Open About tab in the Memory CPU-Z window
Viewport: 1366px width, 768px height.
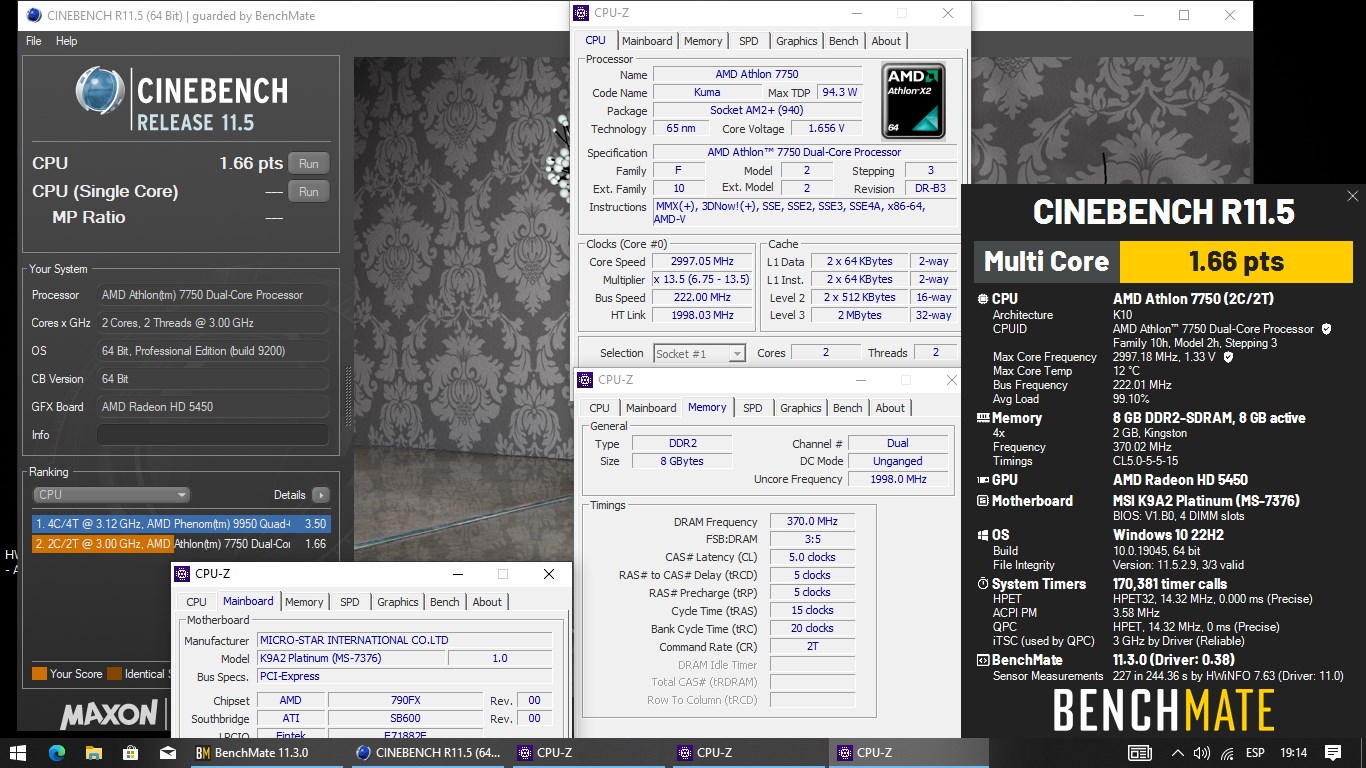pos(890,408)
